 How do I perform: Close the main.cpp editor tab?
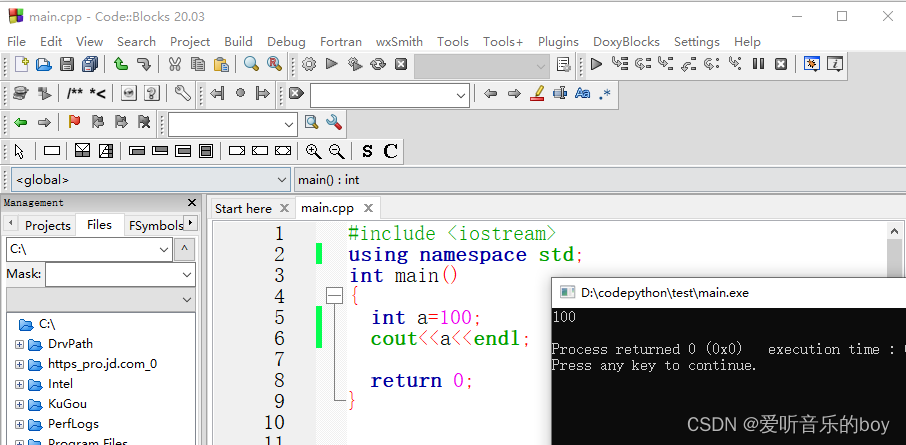point(368,208)
